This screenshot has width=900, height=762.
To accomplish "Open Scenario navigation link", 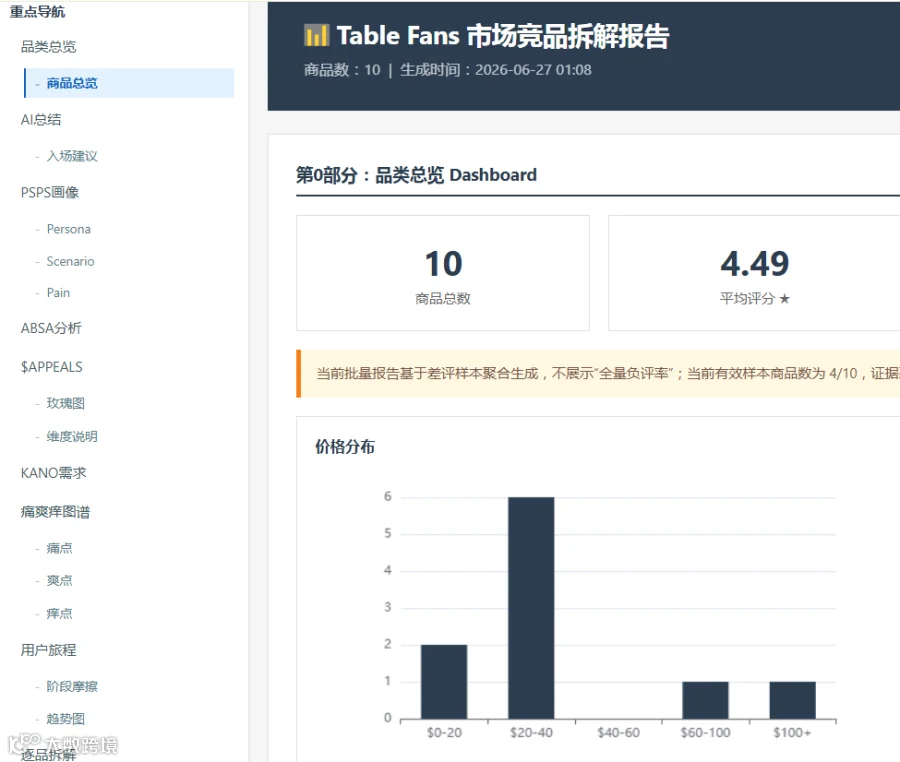I will coord(70,261).
